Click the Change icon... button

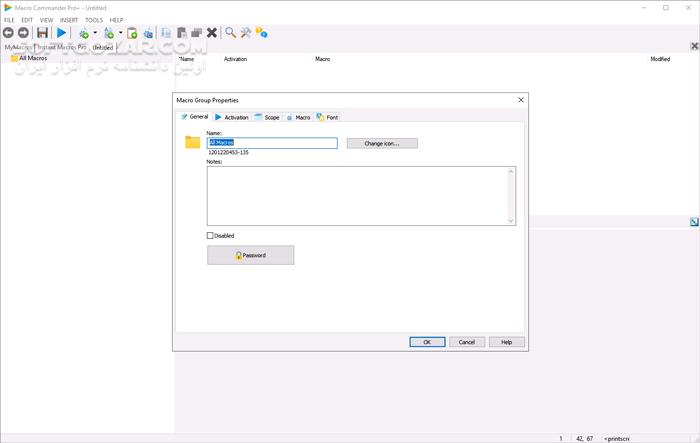tap(382, 143)
